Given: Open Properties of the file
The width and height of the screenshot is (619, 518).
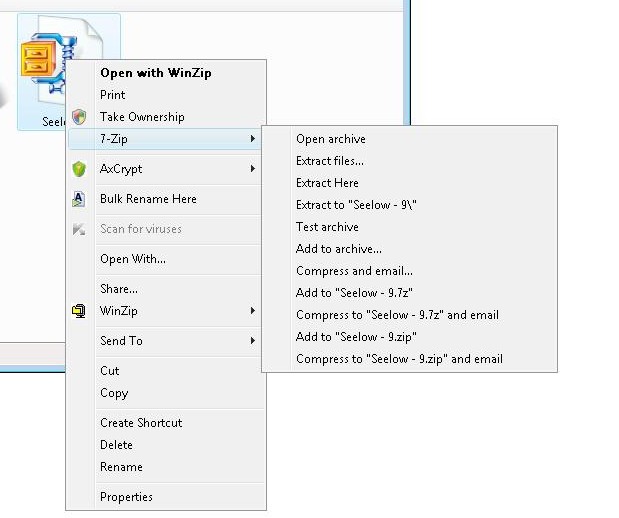Looking at the screenshot, I should coord(126,497).
